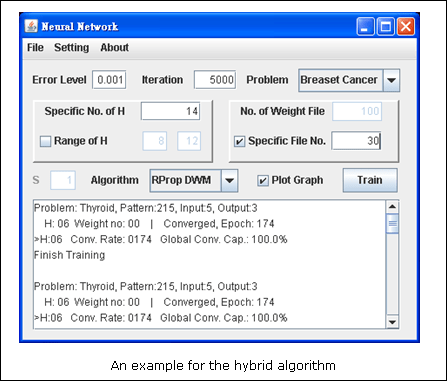Open the Problem dropdown arrow

391,80
